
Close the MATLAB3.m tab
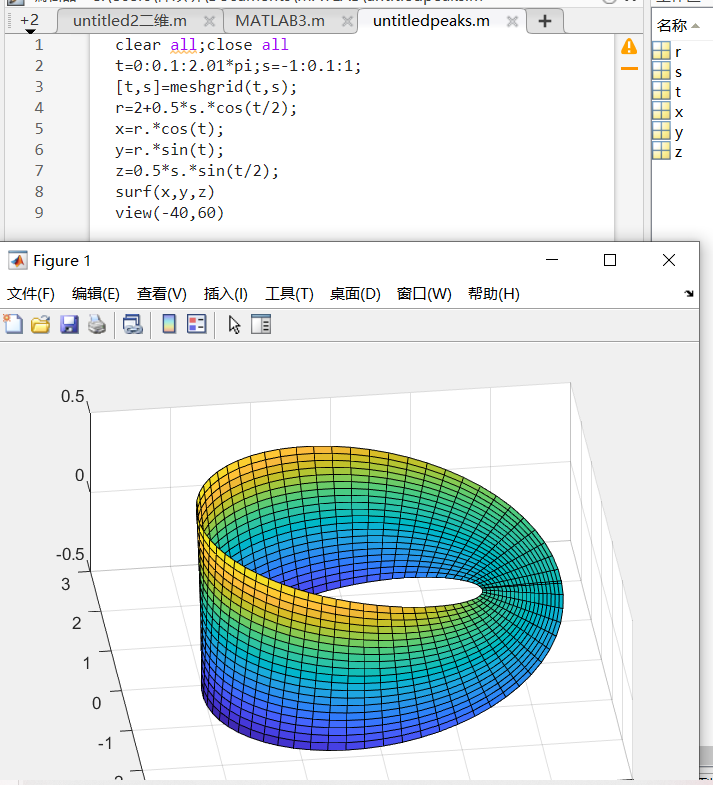[x=347, y=22]
